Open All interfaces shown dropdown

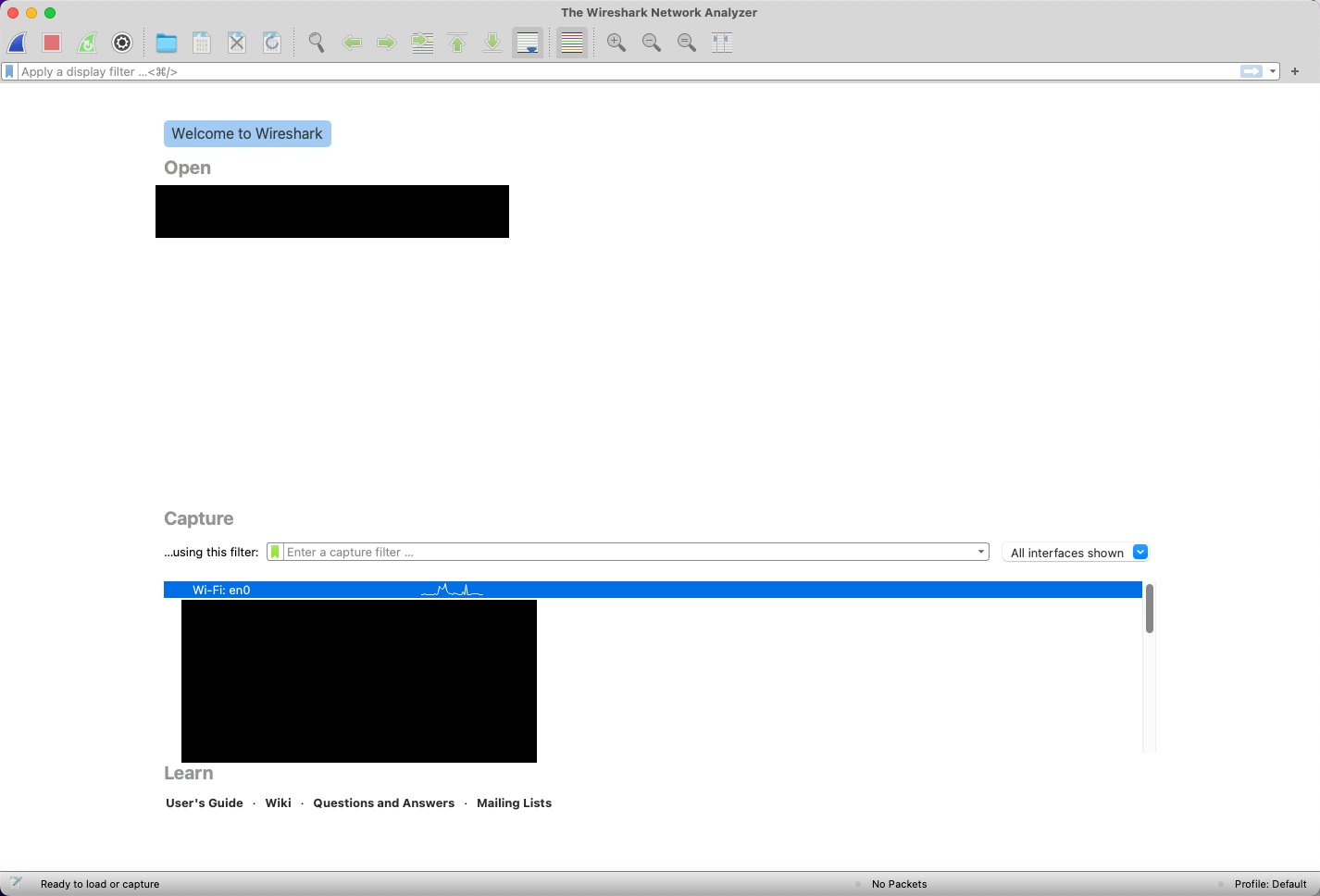pos(1076,553)
